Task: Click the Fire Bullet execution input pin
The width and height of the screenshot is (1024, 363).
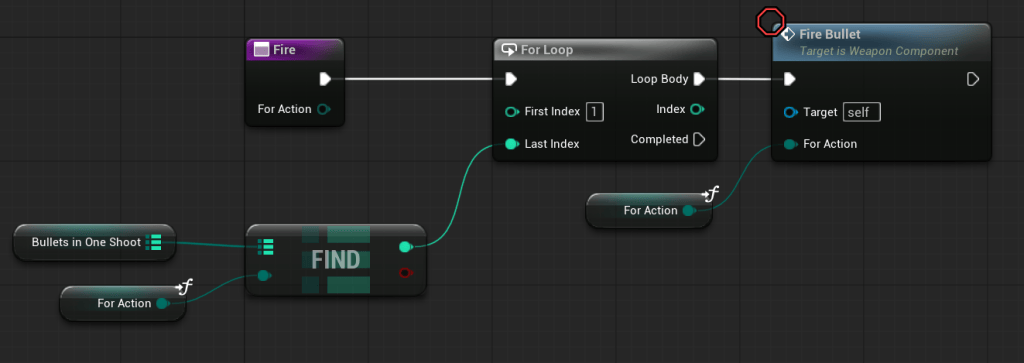Action: (x=790, y=79)
